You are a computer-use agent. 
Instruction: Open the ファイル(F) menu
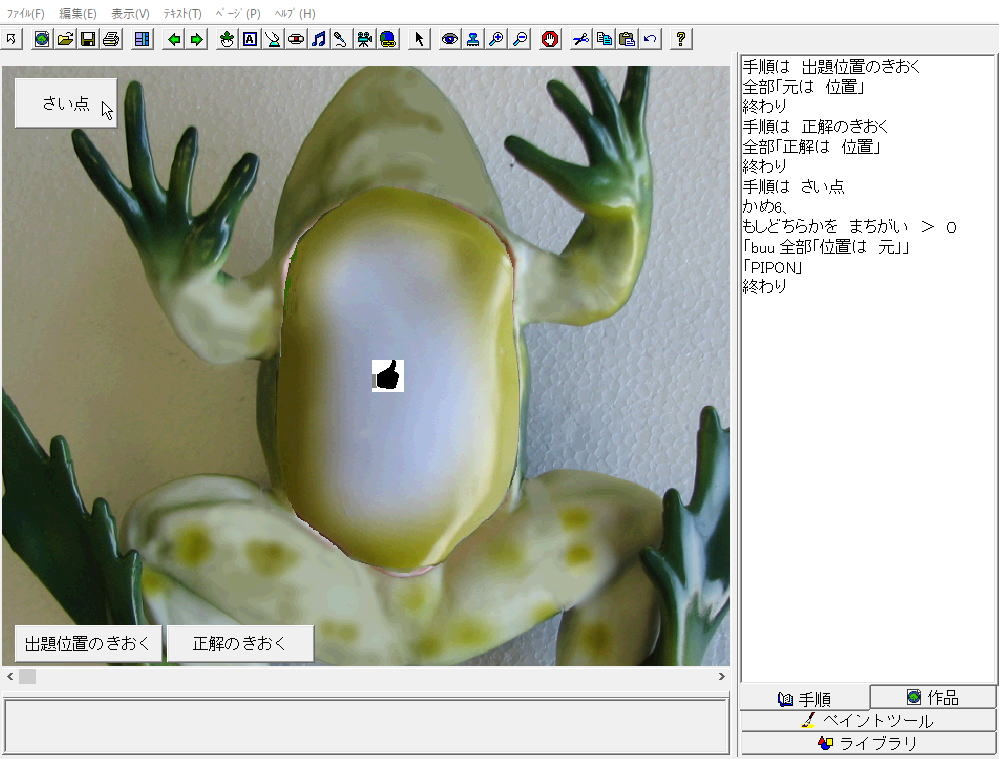(x=26, y=14)
